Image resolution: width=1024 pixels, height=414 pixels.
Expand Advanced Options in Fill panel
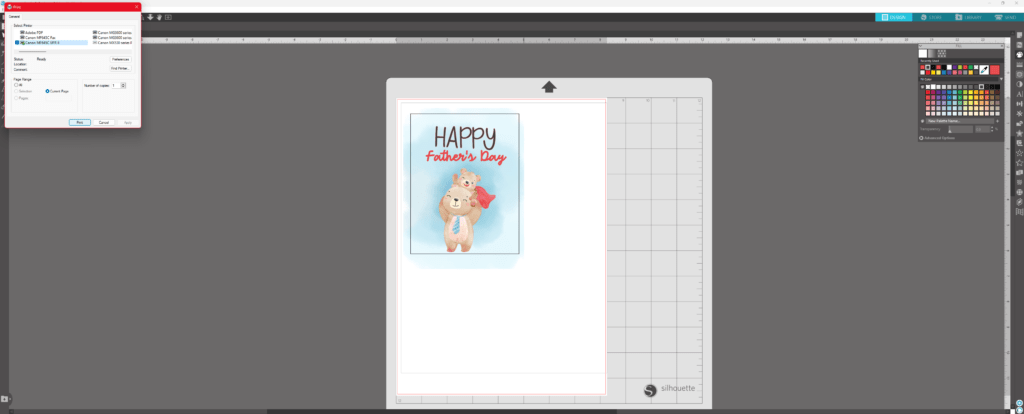coord(923,137)
